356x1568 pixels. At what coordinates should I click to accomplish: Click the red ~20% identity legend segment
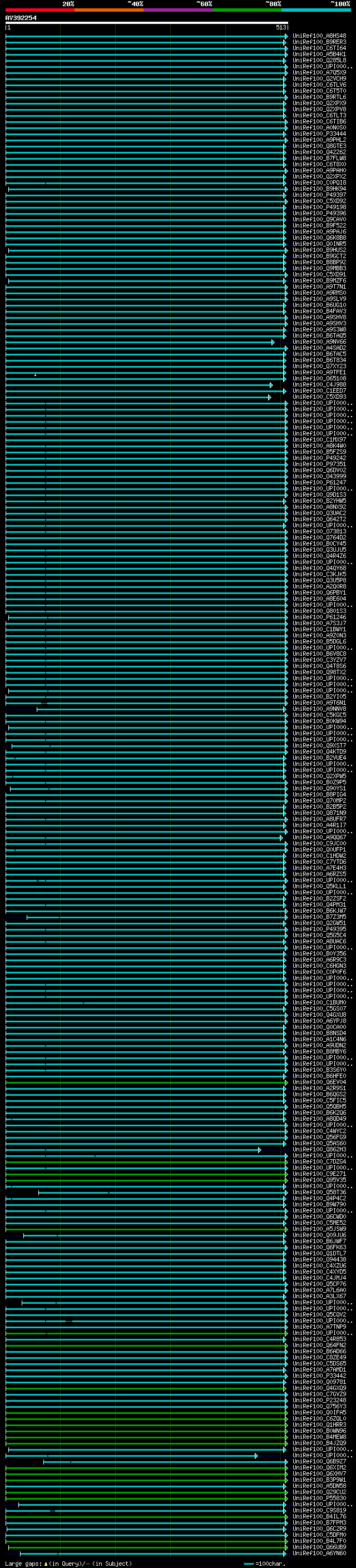[40, 10]
